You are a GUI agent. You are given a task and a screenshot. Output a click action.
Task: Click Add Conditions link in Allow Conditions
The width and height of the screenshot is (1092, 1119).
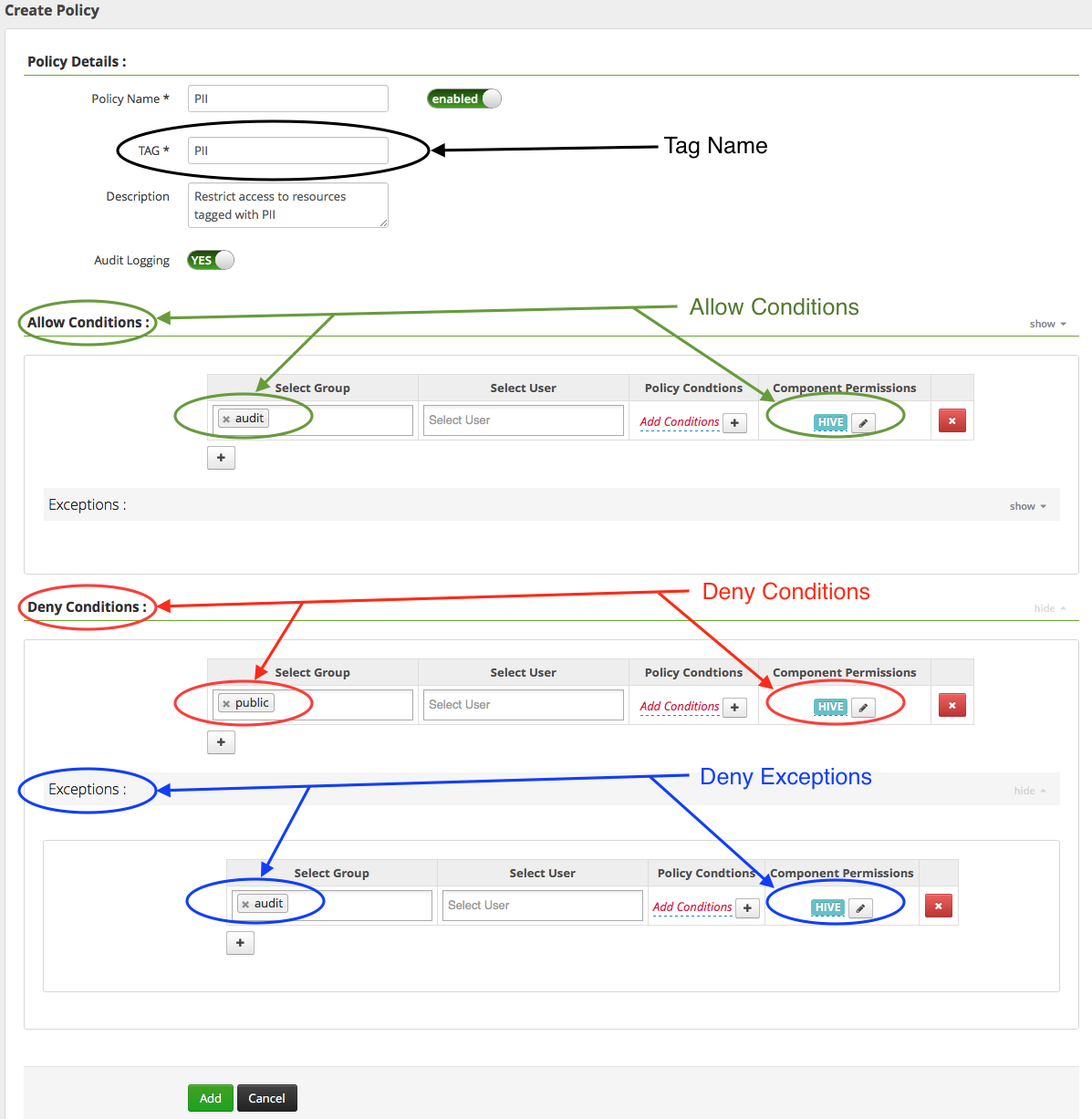tap(680, 422)
